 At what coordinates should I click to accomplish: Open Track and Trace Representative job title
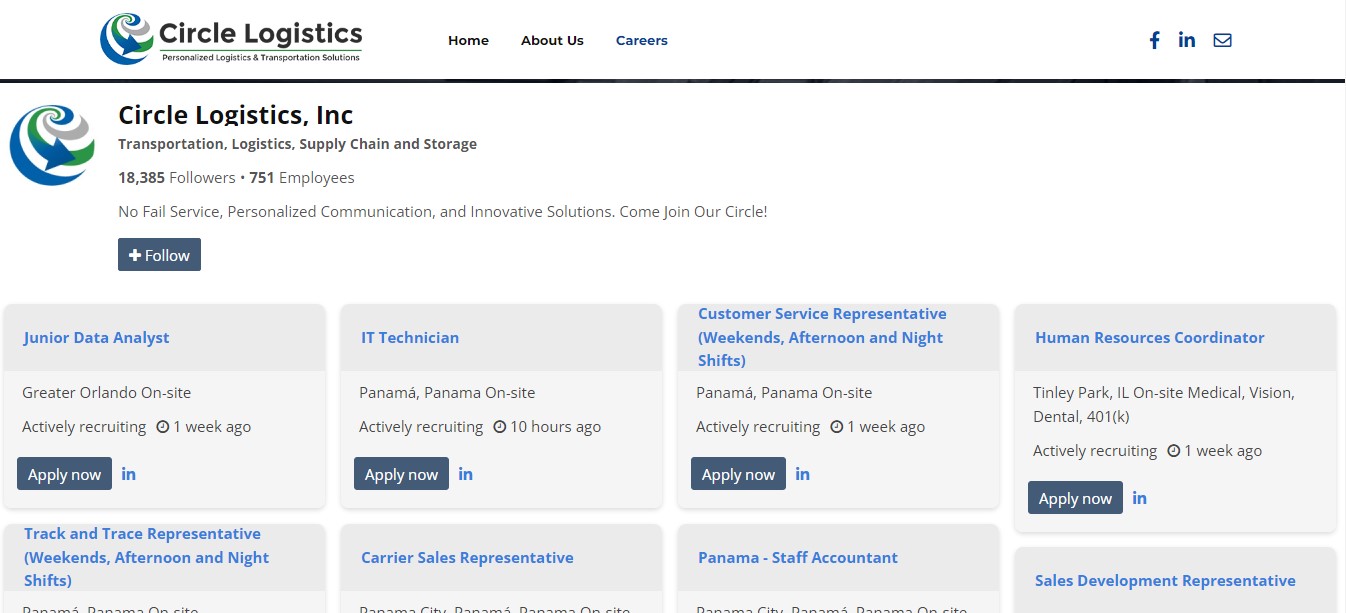(146, 557)
